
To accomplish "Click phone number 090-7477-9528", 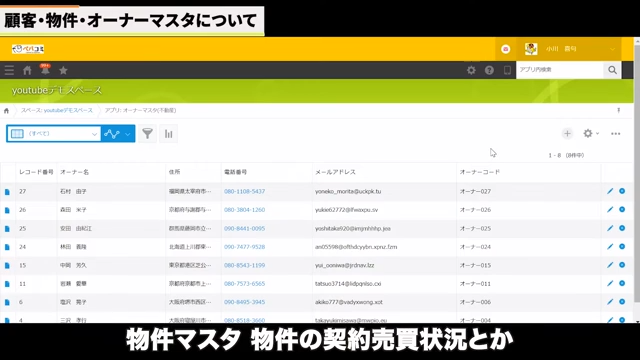I will 244,247.
